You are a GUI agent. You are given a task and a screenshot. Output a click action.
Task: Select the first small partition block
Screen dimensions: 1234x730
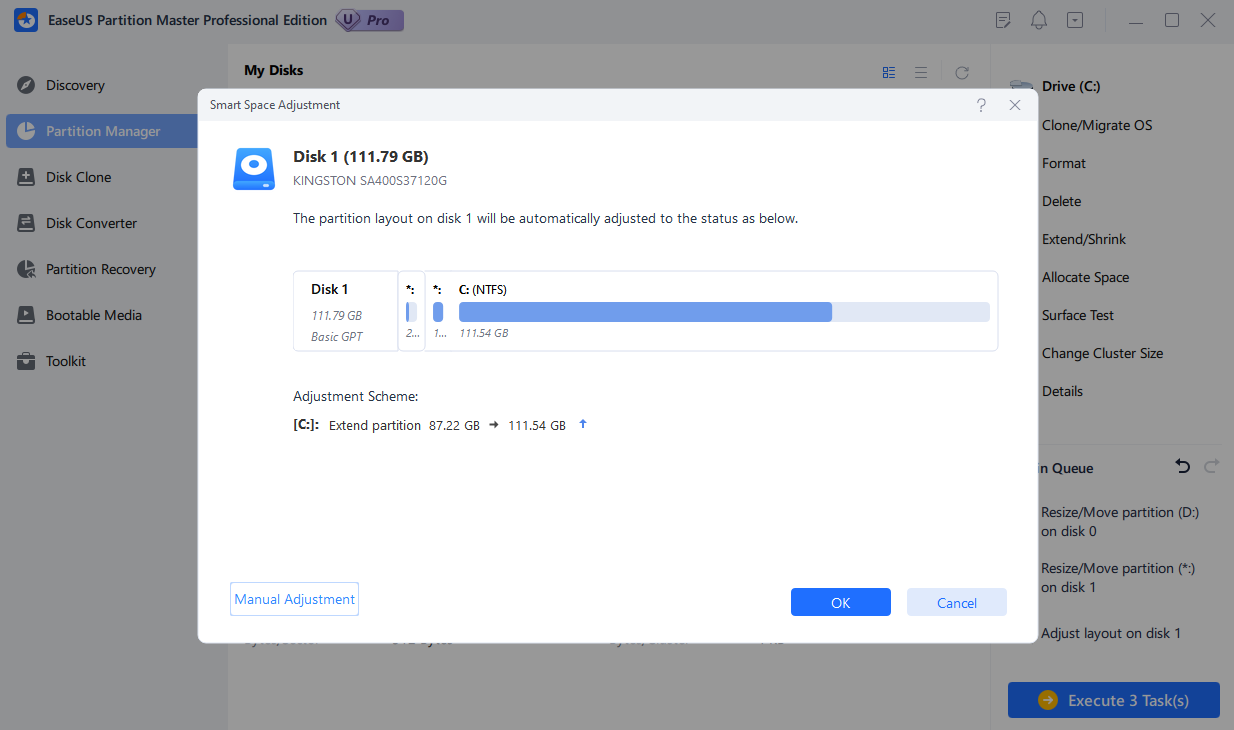coord(411,312)
